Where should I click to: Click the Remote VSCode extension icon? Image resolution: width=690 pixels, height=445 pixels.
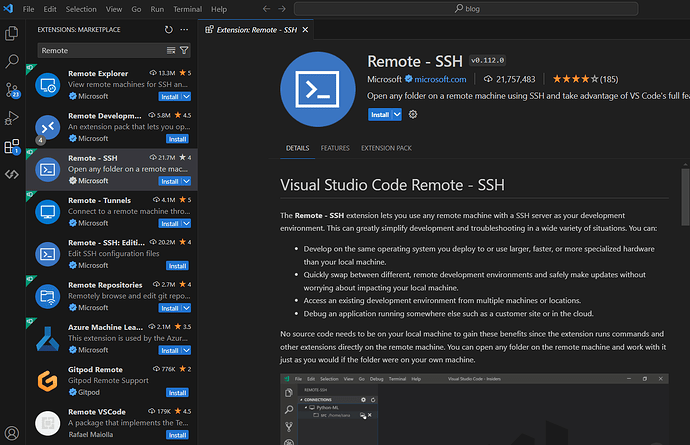coord(48,423)
